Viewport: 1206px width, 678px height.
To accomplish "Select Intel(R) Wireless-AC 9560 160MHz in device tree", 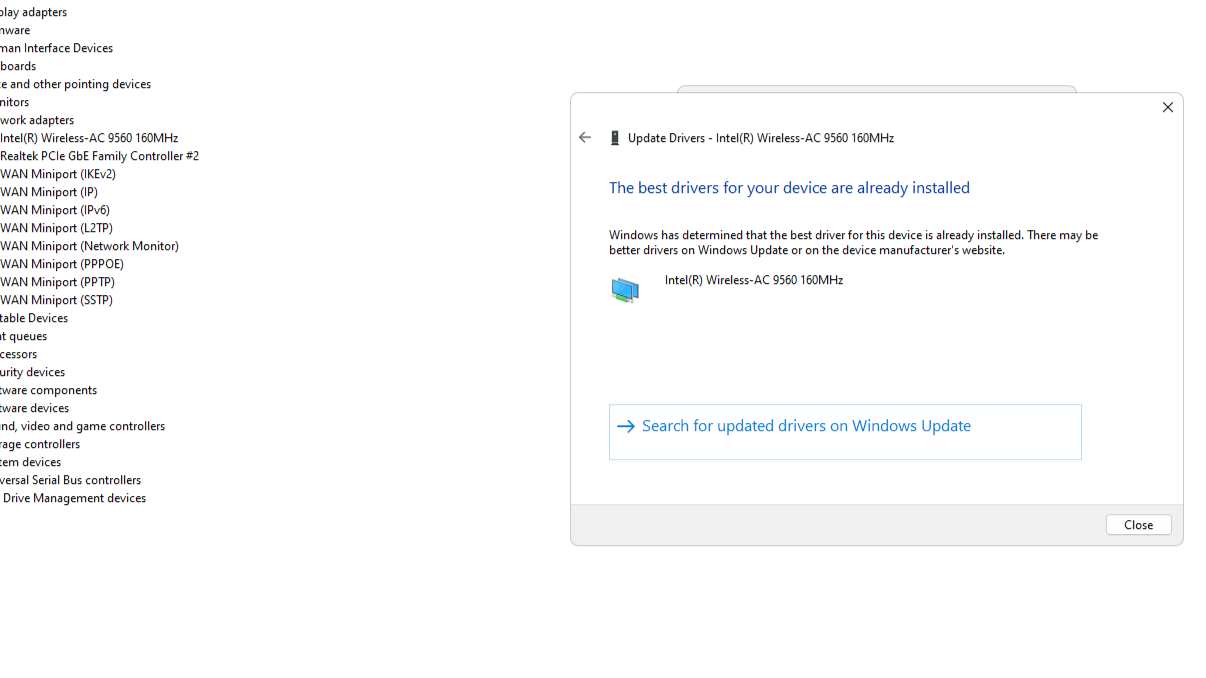I will click(x=89, y=138).
